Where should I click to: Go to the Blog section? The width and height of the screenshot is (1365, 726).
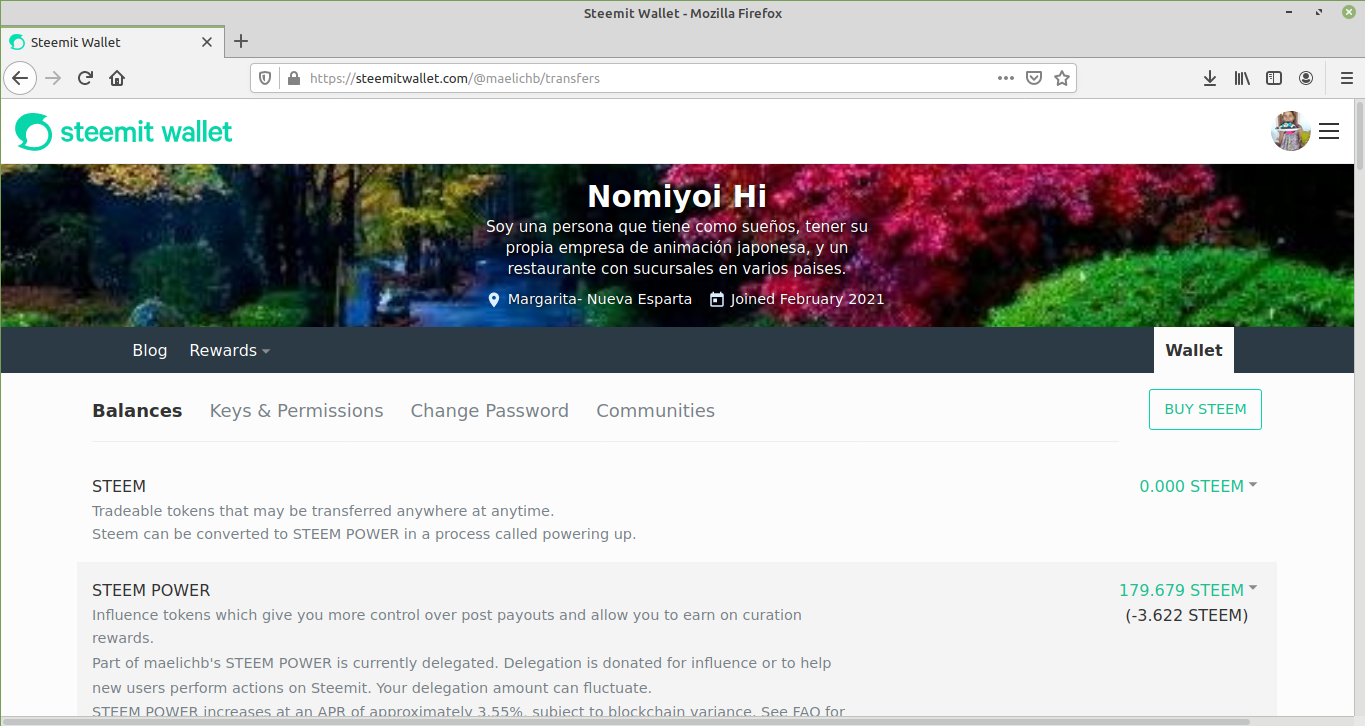point(150,350)
